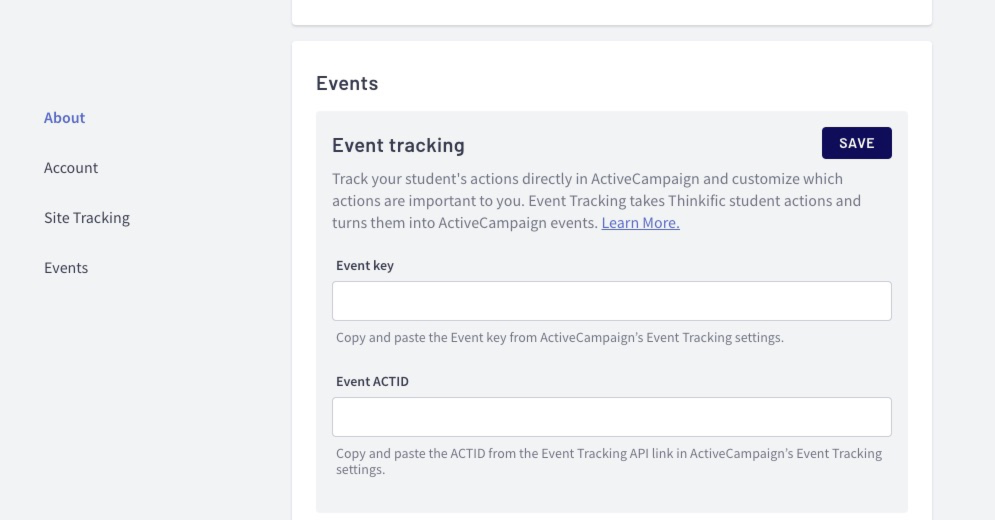Click the Event Tracking API link helper sentence
Viewport: 995px width, 520px height.
point(609,462)
